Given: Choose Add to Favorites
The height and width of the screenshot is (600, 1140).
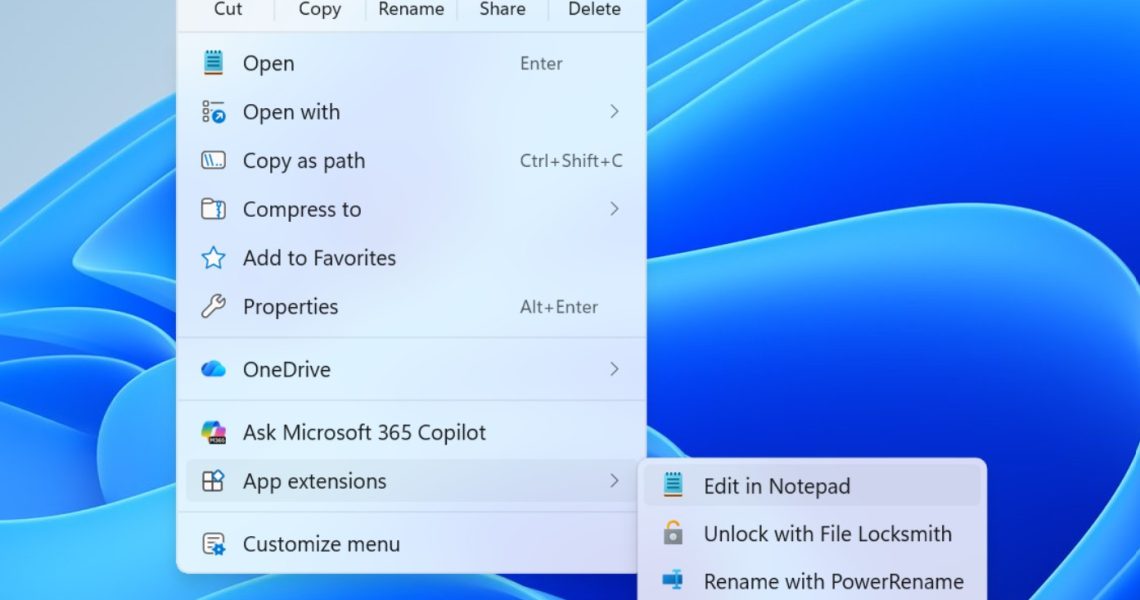Looking at the screenshot, I should tap(411, 258).
